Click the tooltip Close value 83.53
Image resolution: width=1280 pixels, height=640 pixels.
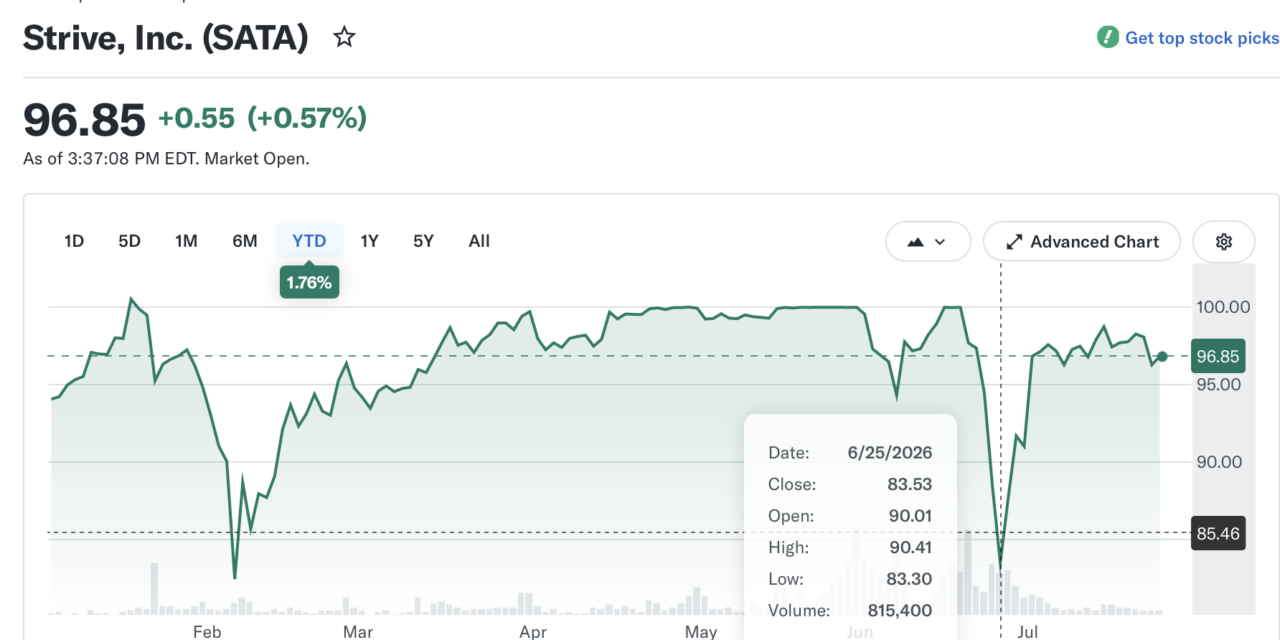(909, 484)
